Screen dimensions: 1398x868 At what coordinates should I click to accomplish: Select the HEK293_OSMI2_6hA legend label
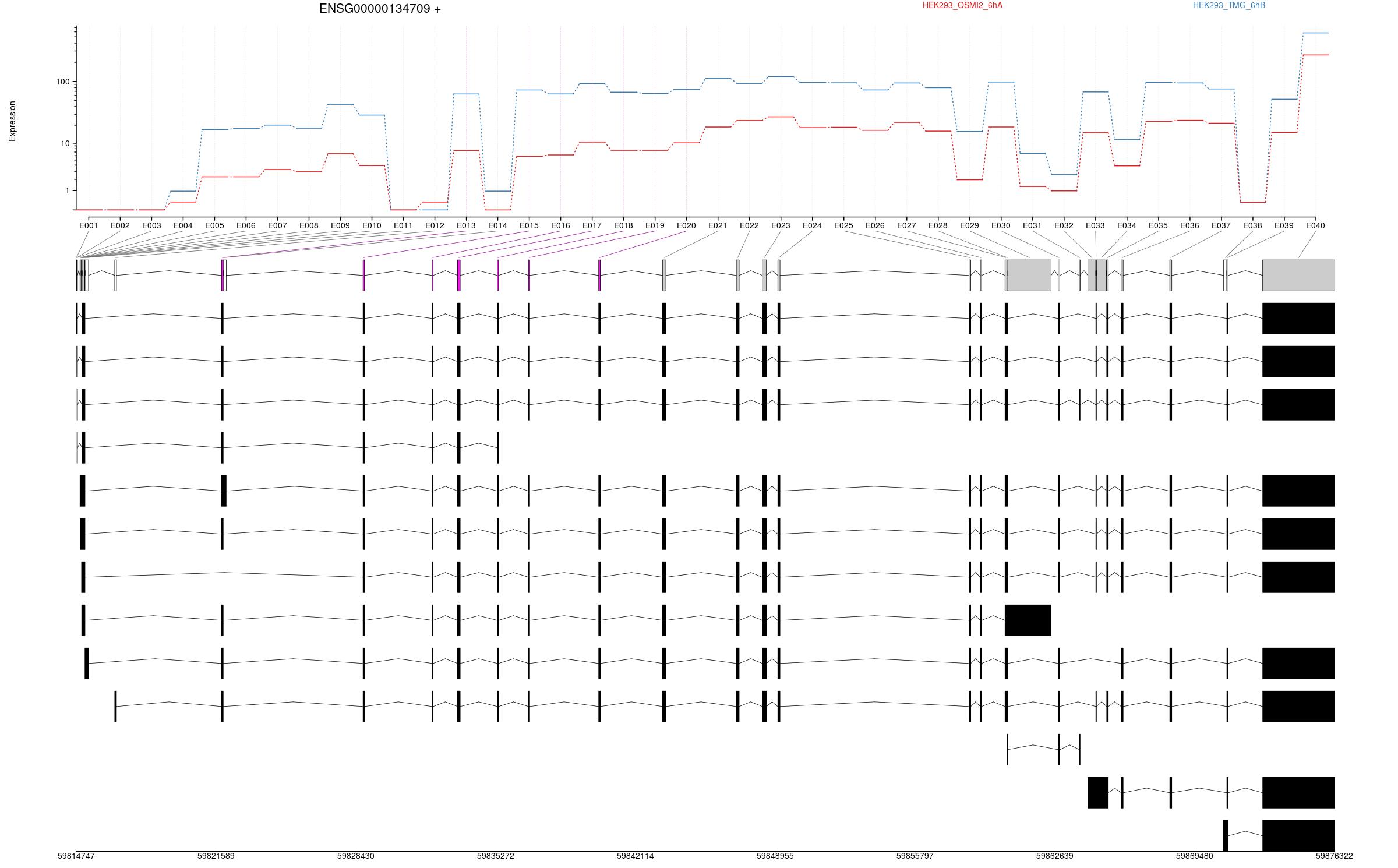pos(962,5)
